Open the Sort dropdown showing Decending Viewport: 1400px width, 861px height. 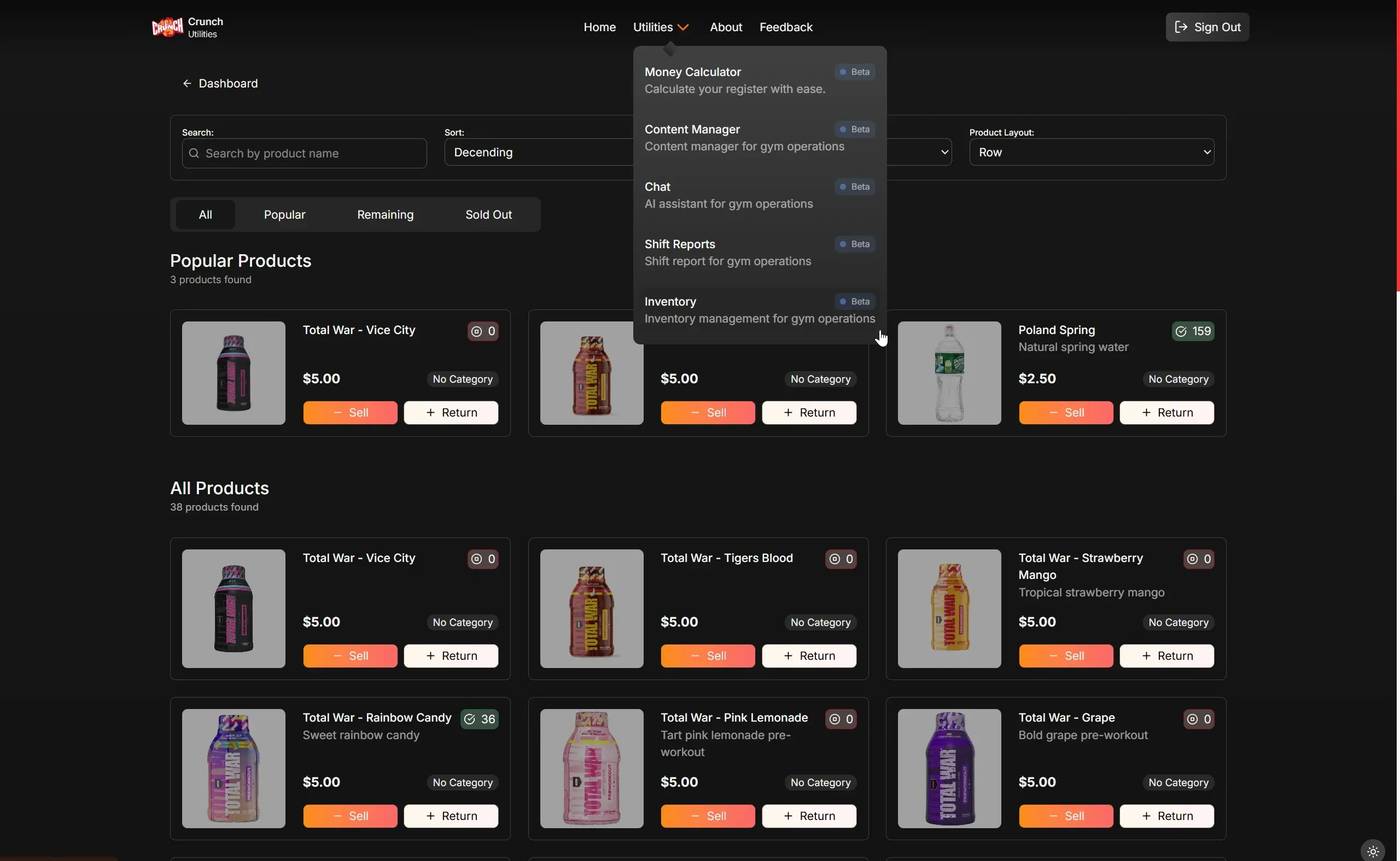point(538,152)
